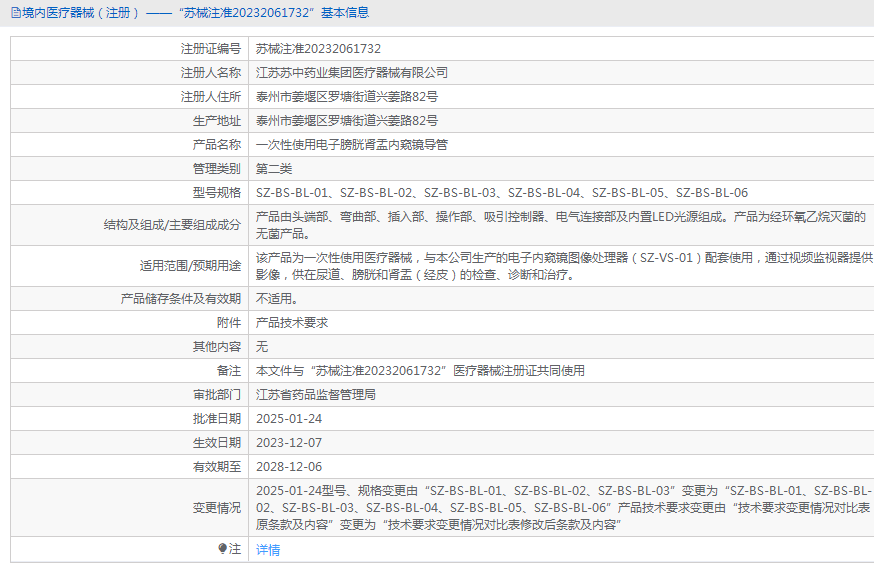Click the 注册人名称 label cell

point(211,73)
